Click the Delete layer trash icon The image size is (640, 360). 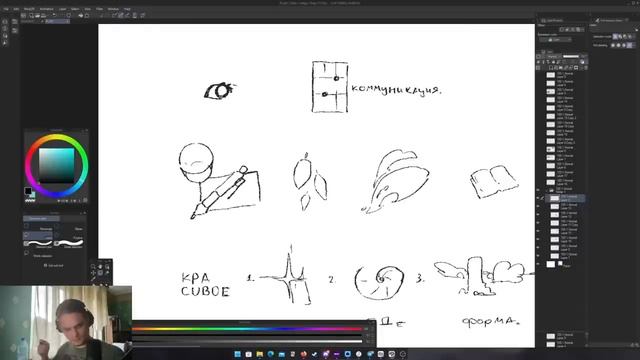pyautogui.click(x=586, y=68)
